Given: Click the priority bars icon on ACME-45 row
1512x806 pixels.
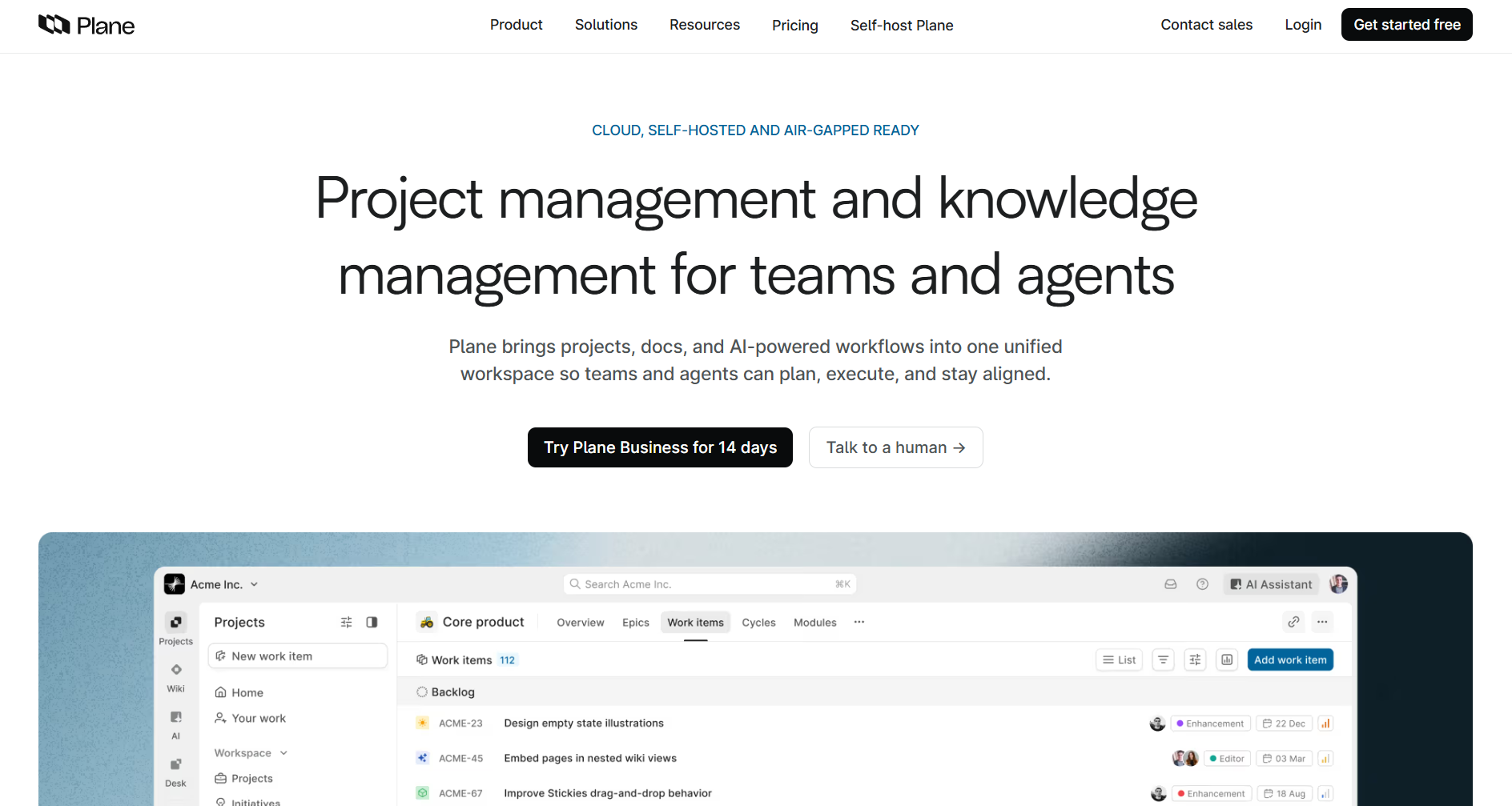Looking at the screenshot, I should point(1325,759).
